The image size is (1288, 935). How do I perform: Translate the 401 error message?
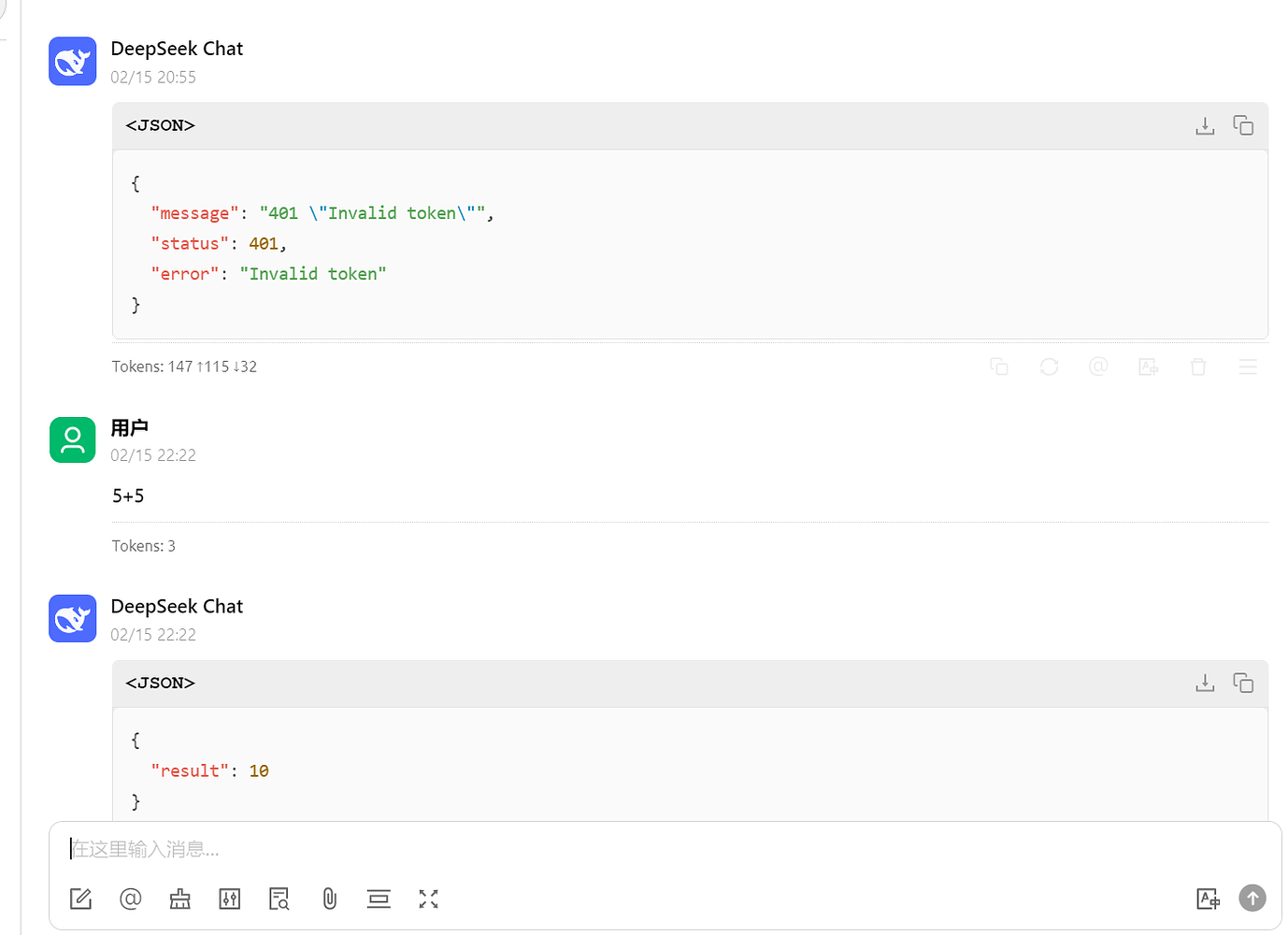coord(1149,367)
